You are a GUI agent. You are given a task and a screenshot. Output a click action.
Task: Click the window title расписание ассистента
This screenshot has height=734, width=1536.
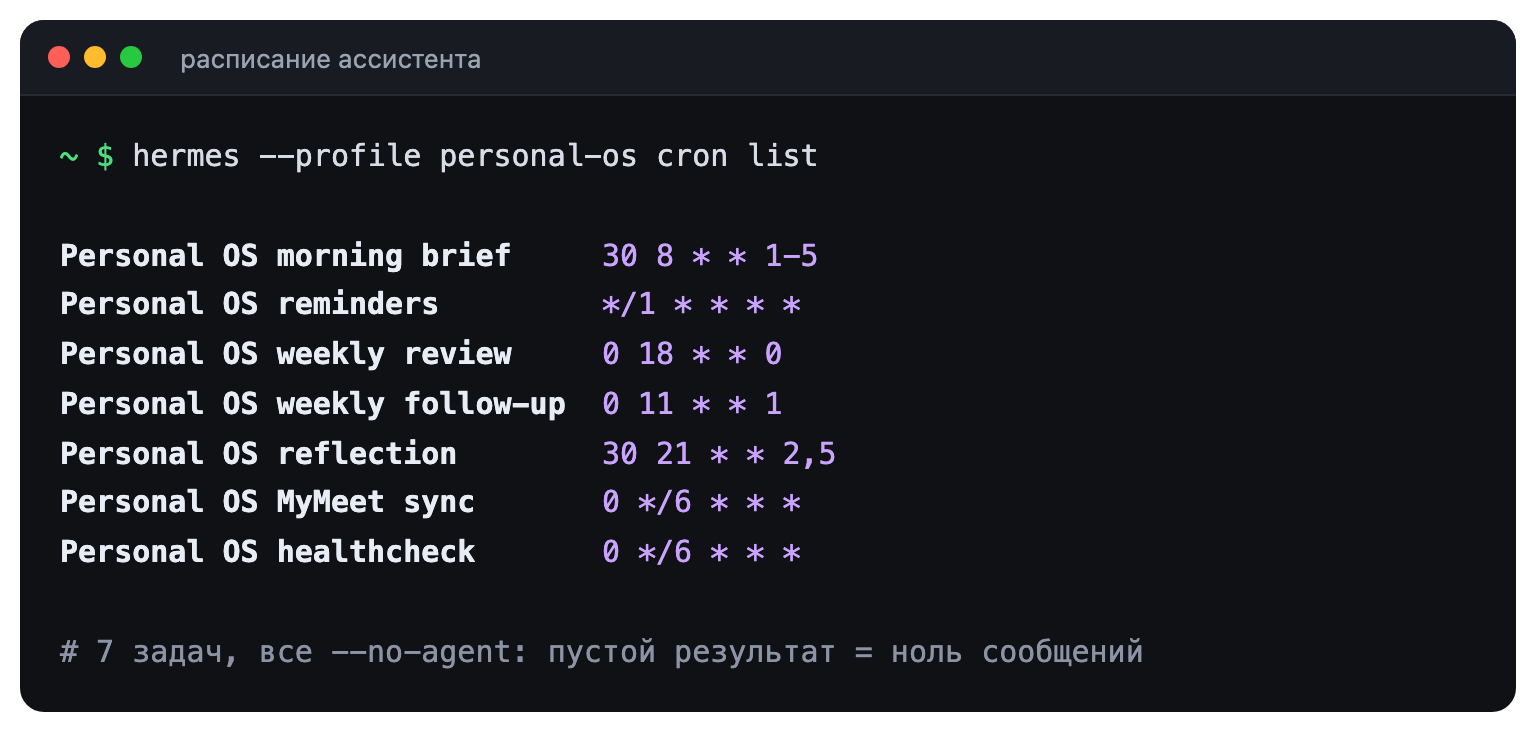pos(330,60)
